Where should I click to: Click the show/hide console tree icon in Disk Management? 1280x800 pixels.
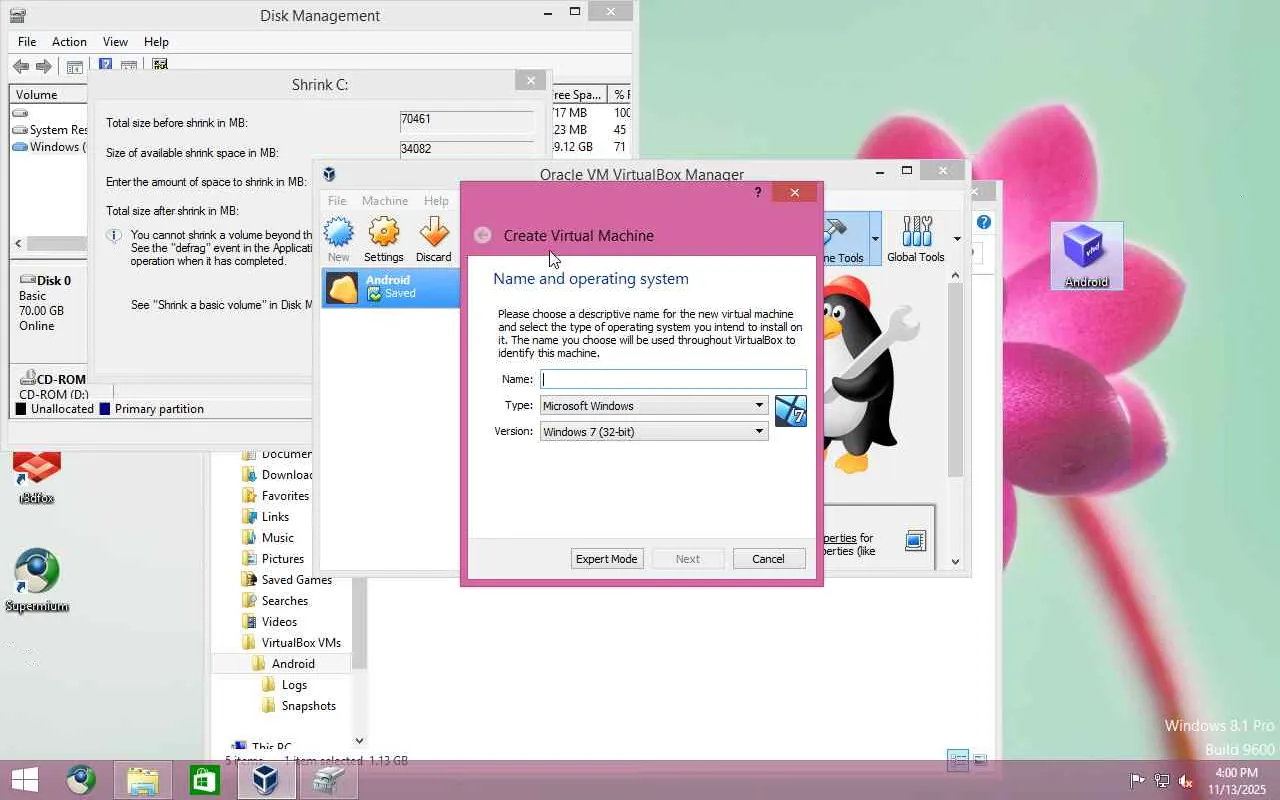click(75, 67)
